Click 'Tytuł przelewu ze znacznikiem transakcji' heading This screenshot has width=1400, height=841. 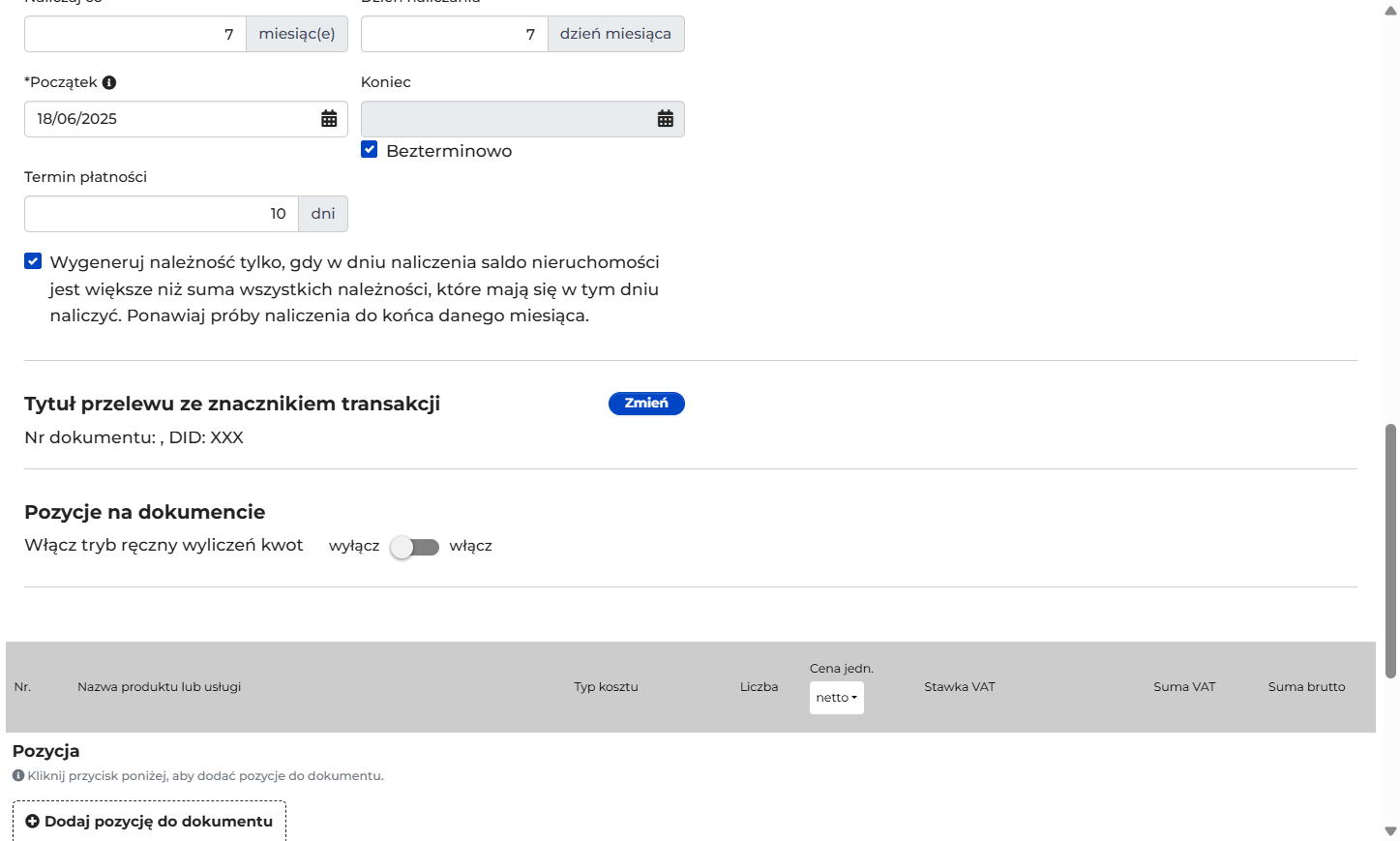232,404
